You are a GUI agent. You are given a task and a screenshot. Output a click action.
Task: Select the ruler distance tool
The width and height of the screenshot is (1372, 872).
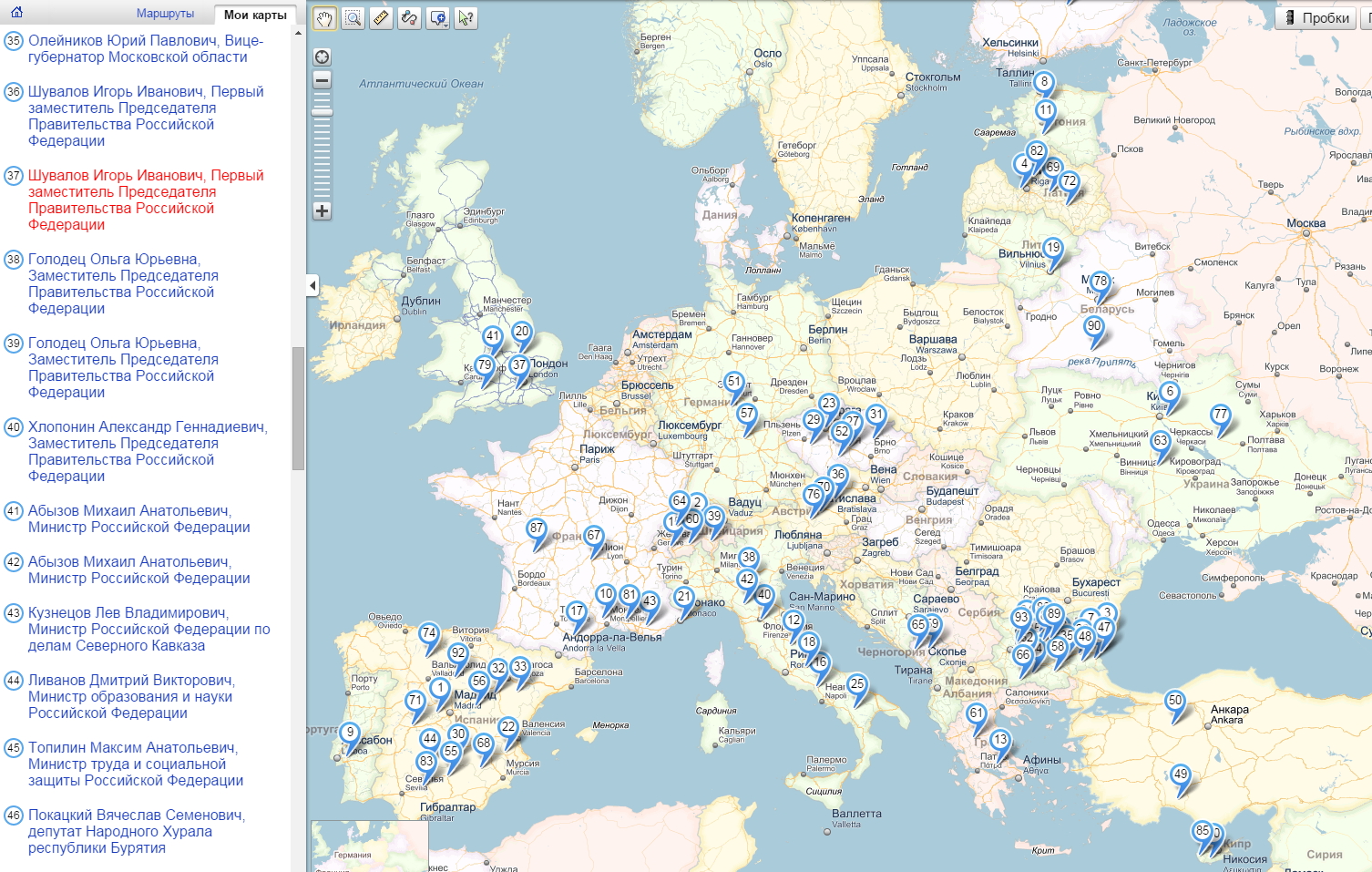pyautogui.click(x=381, y=18)
